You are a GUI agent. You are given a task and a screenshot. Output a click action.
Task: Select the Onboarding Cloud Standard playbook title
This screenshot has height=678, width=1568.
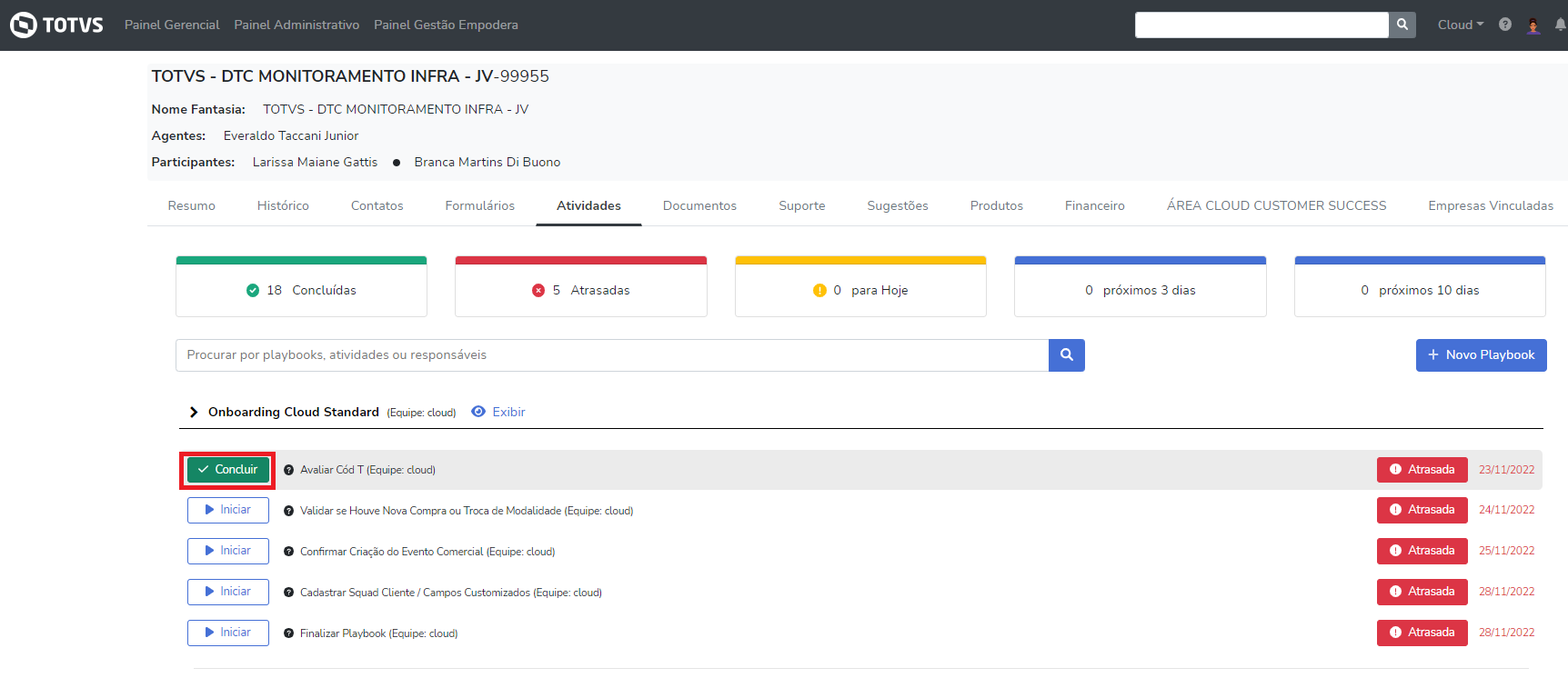pyautogui.click(x=294, y=412)
